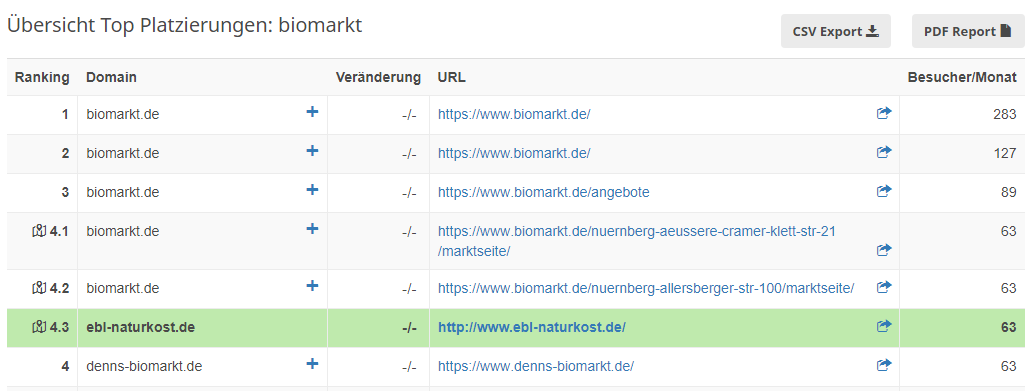Click the map icon next to ranking 4.3

[x=39, y=328]
